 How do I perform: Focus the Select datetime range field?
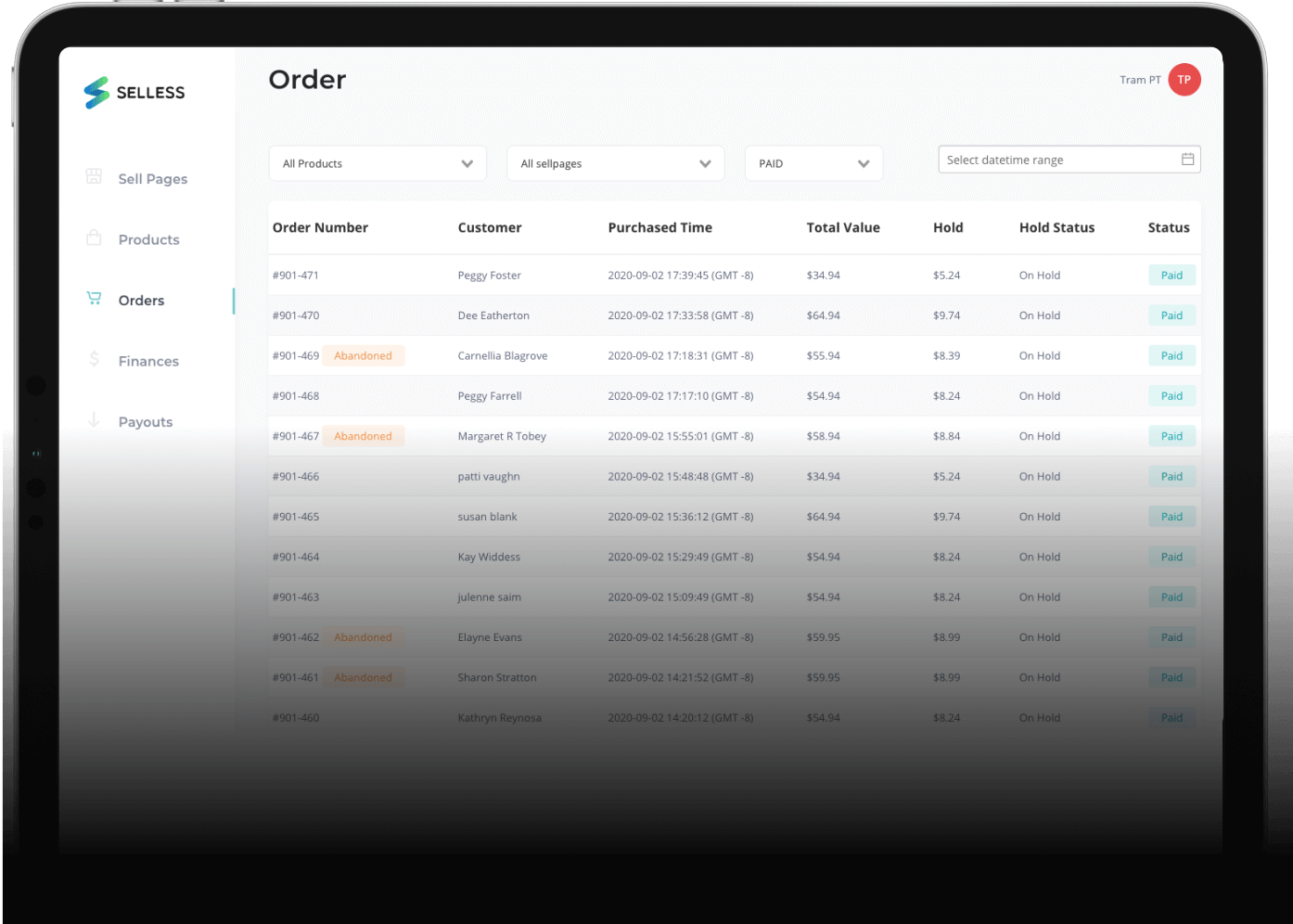click(x=1057, y=160)
